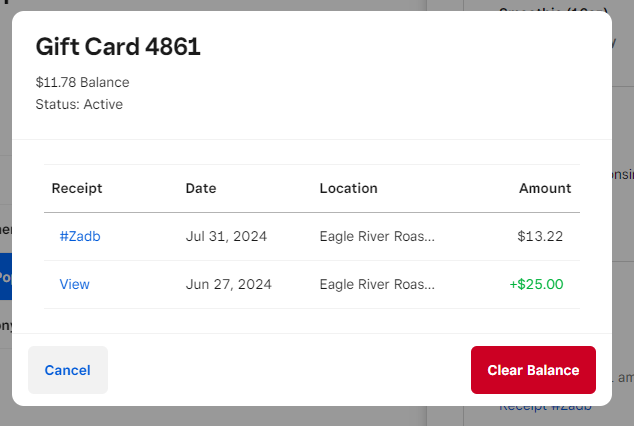The width and height of the screenshot is (634, 426).
Task: Click the $13.22 amount
Action: click(x=540, y=237)
